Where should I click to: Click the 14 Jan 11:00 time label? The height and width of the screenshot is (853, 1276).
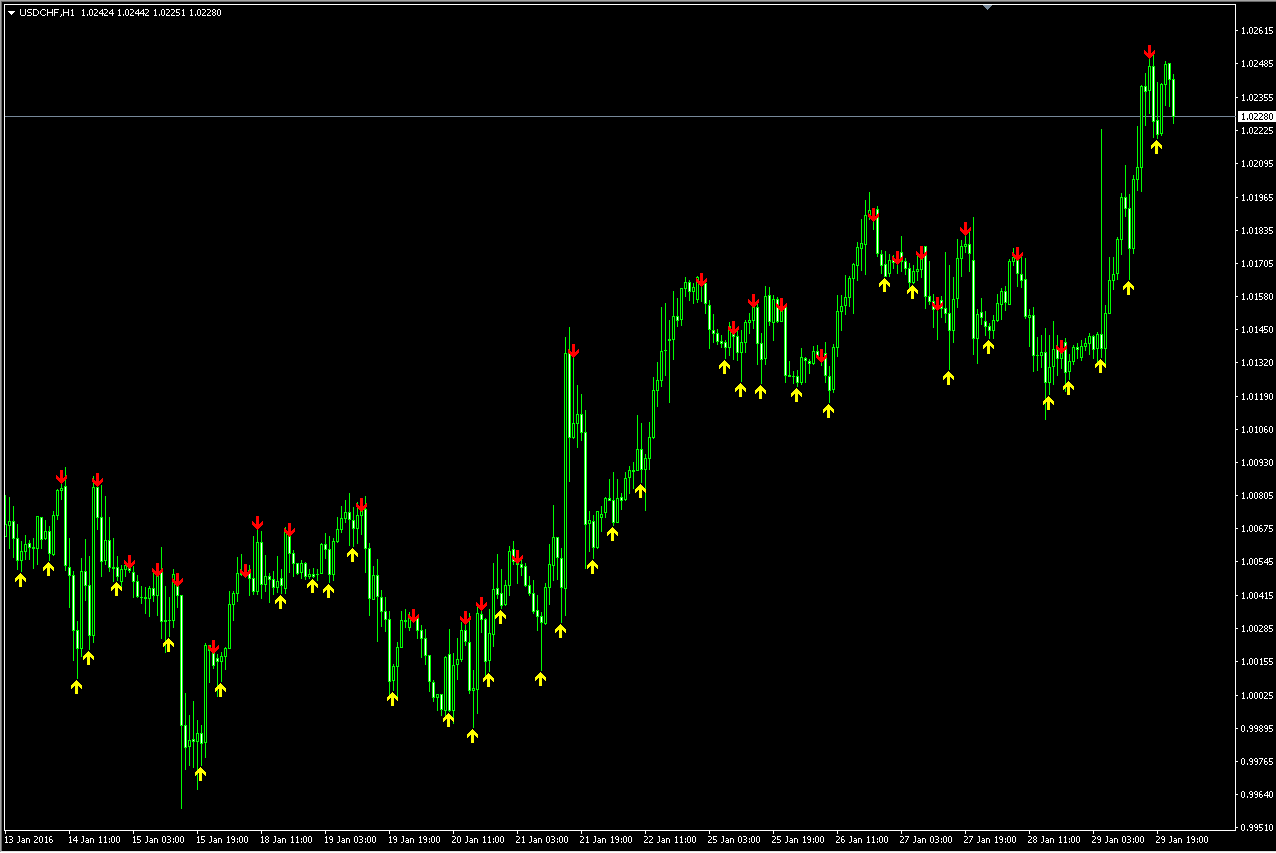coord(94,840)
